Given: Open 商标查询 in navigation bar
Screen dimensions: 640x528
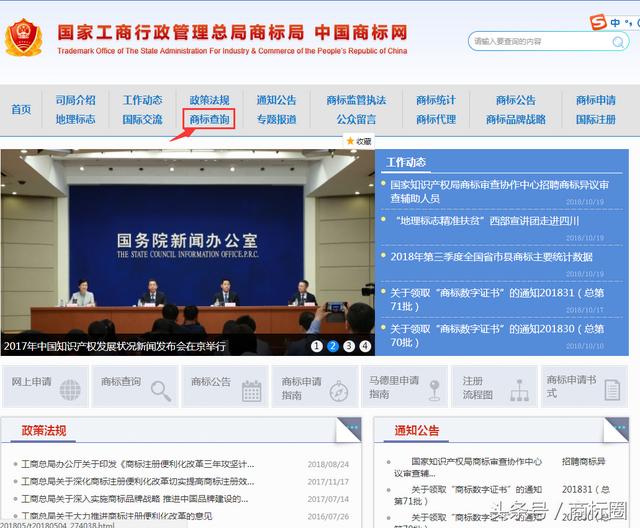Looking at the screenshot, I should pyautogui.click(x=209, y=119).
